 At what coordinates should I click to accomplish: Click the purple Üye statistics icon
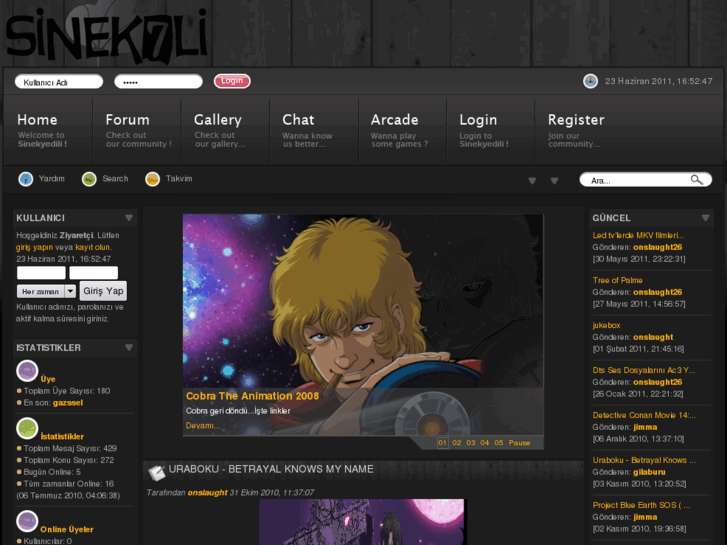pos(27,371)
